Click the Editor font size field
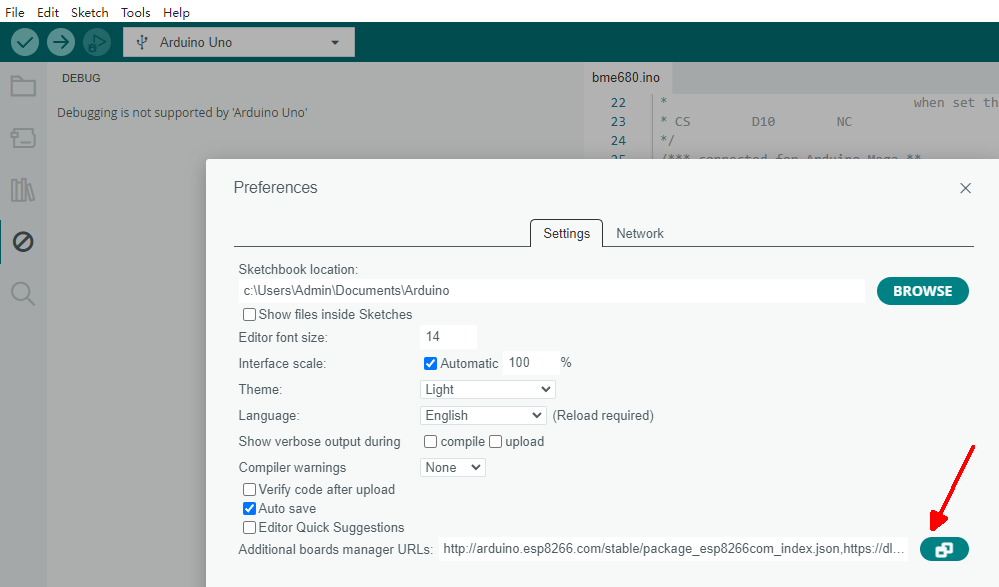 tap(449, 337)
